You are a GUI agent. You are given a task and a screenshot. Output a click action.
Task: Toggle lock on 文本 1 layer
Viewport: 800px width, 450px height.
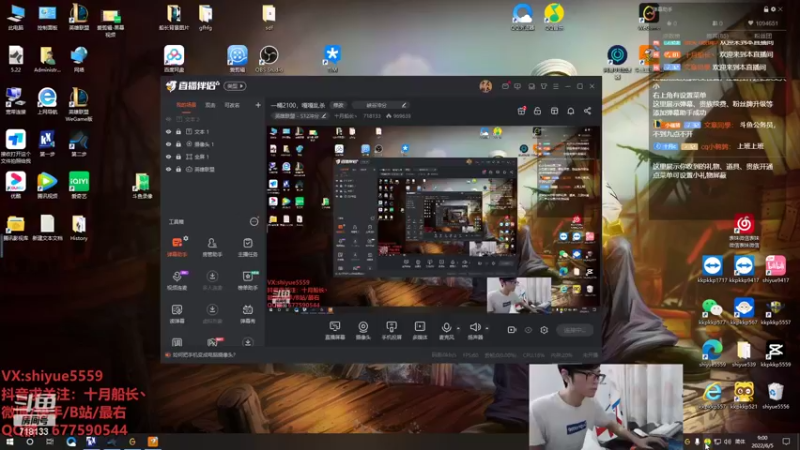179,132
